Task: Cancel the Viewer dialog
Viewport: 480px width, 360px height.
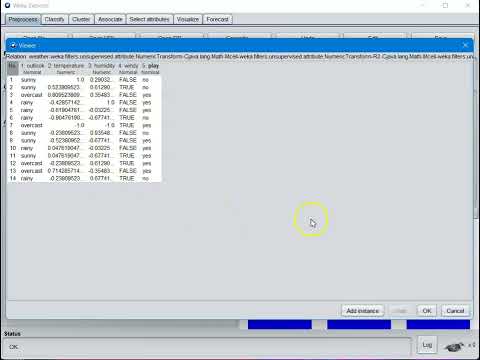Action: pyautogui.click(x=455, y=311)
